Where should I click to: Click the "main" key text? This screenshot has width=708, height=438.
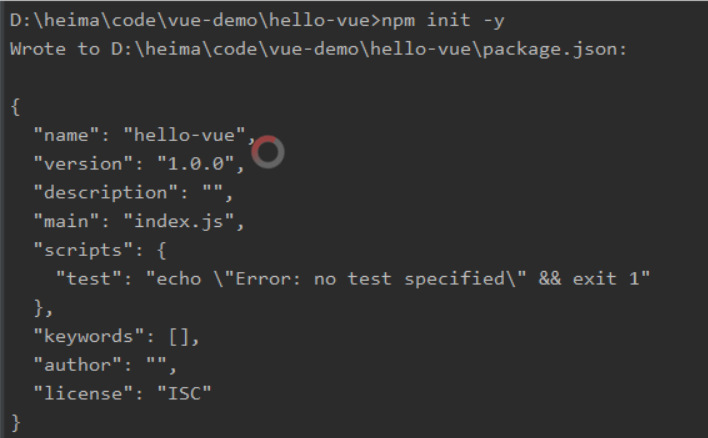pos(66,221)
